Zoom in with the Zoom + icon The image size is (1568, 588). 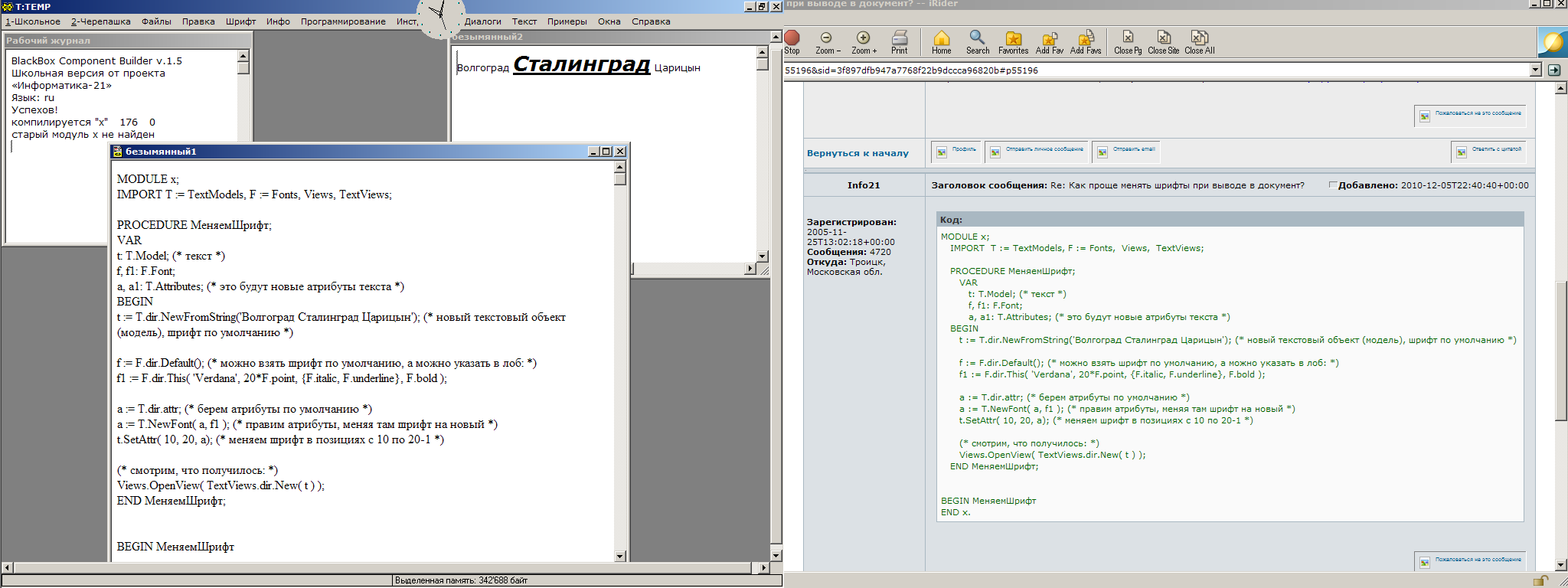[864, 41]
